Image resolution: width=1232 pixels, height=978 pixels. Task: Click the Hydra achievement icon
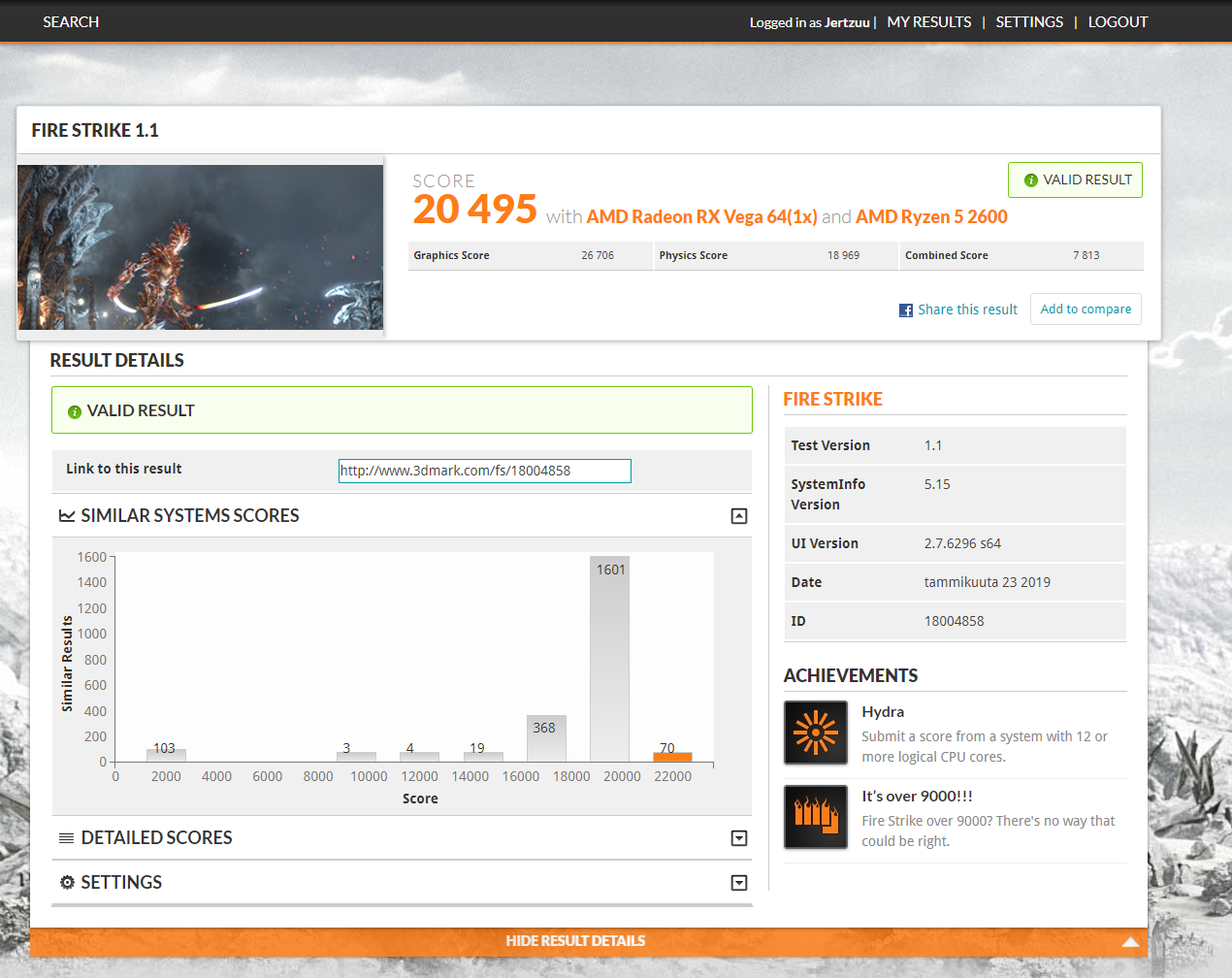coord(815,733)
